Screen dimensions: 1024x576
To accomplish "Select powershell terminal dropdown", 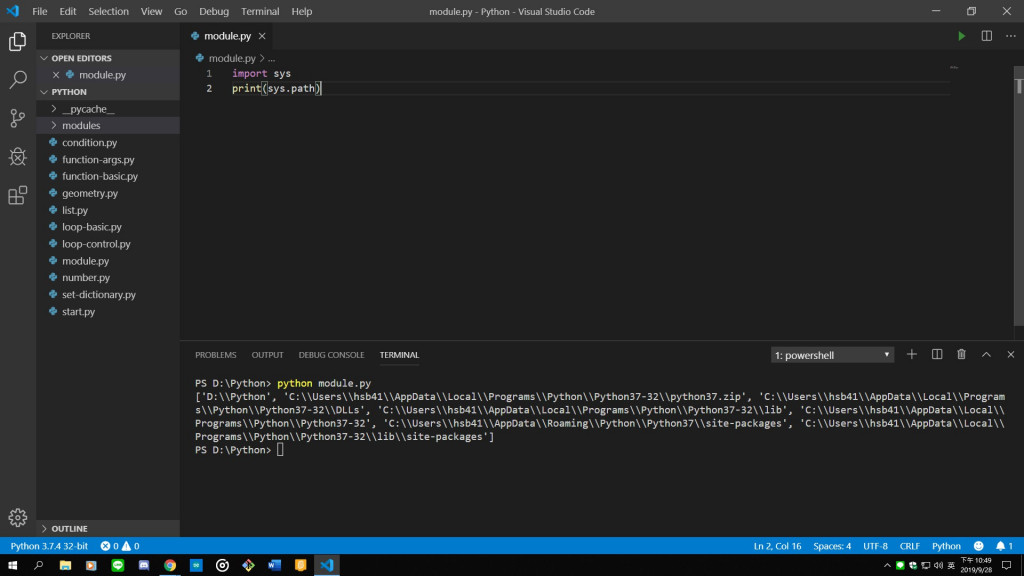I will 832,355.
